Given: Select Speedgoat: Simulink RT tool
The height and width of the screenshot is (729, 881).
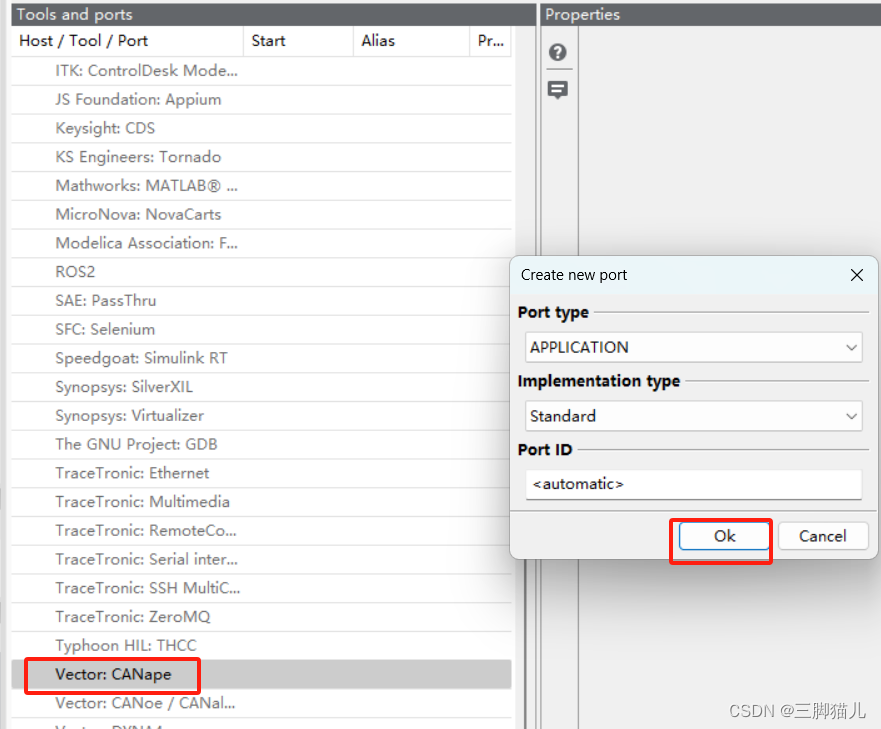Looking at the screenshot, I should (x=261, y=358).
